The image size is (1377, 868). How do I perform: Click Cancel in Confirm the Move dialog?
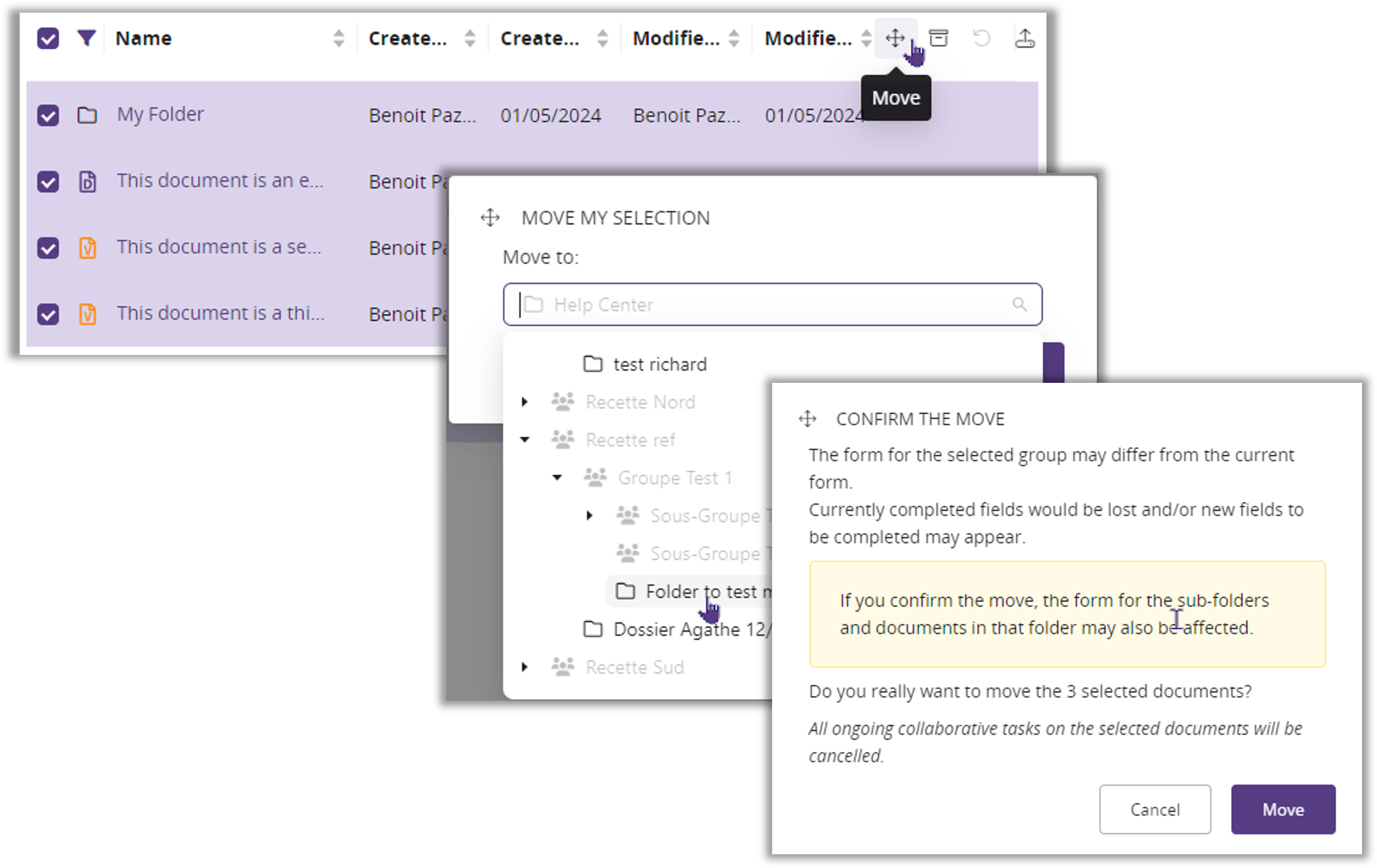point(1155,809)
